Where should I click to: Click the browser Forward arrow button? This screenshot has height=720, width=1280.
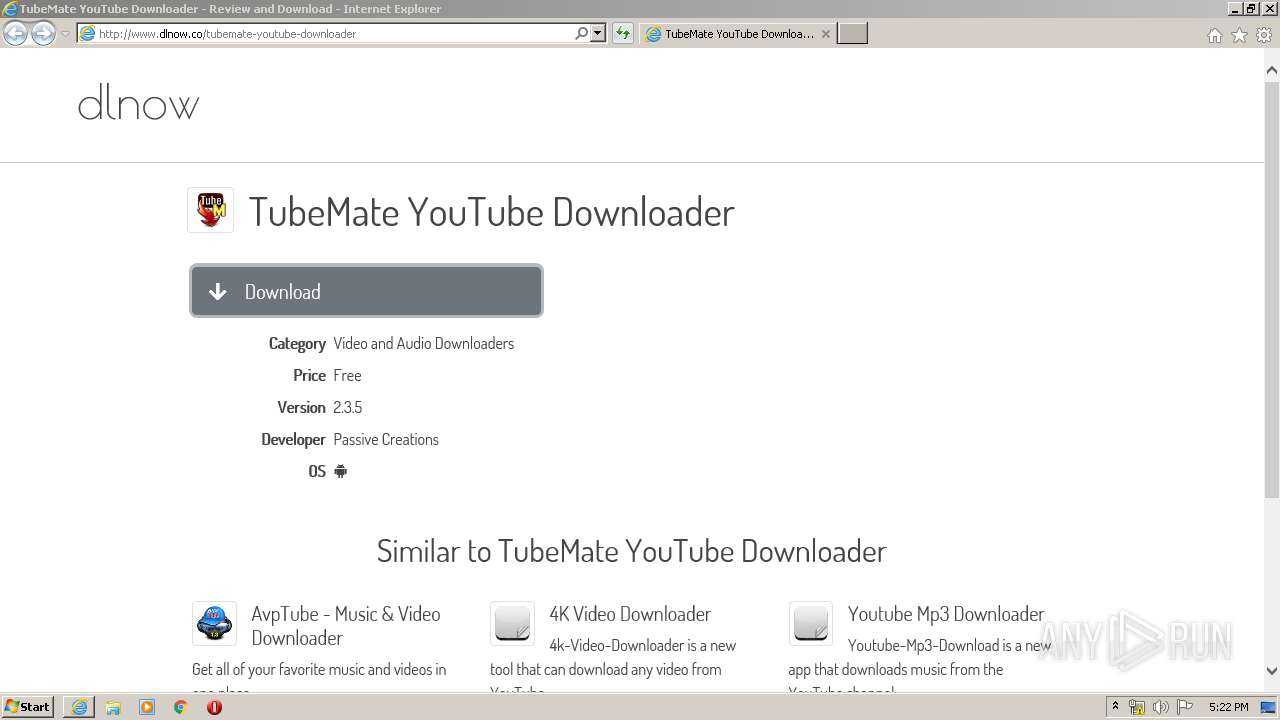pyautogui.click(x=43, y=34)
